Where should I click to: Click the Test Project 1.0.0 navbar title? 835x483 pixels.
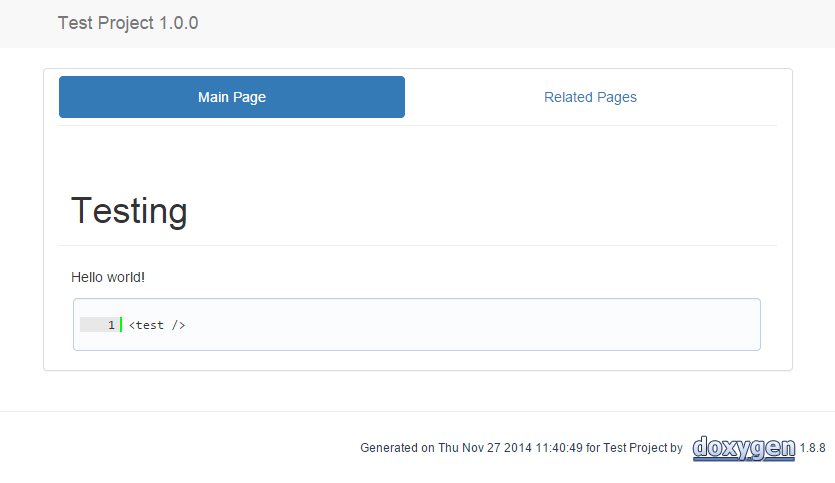128,23
